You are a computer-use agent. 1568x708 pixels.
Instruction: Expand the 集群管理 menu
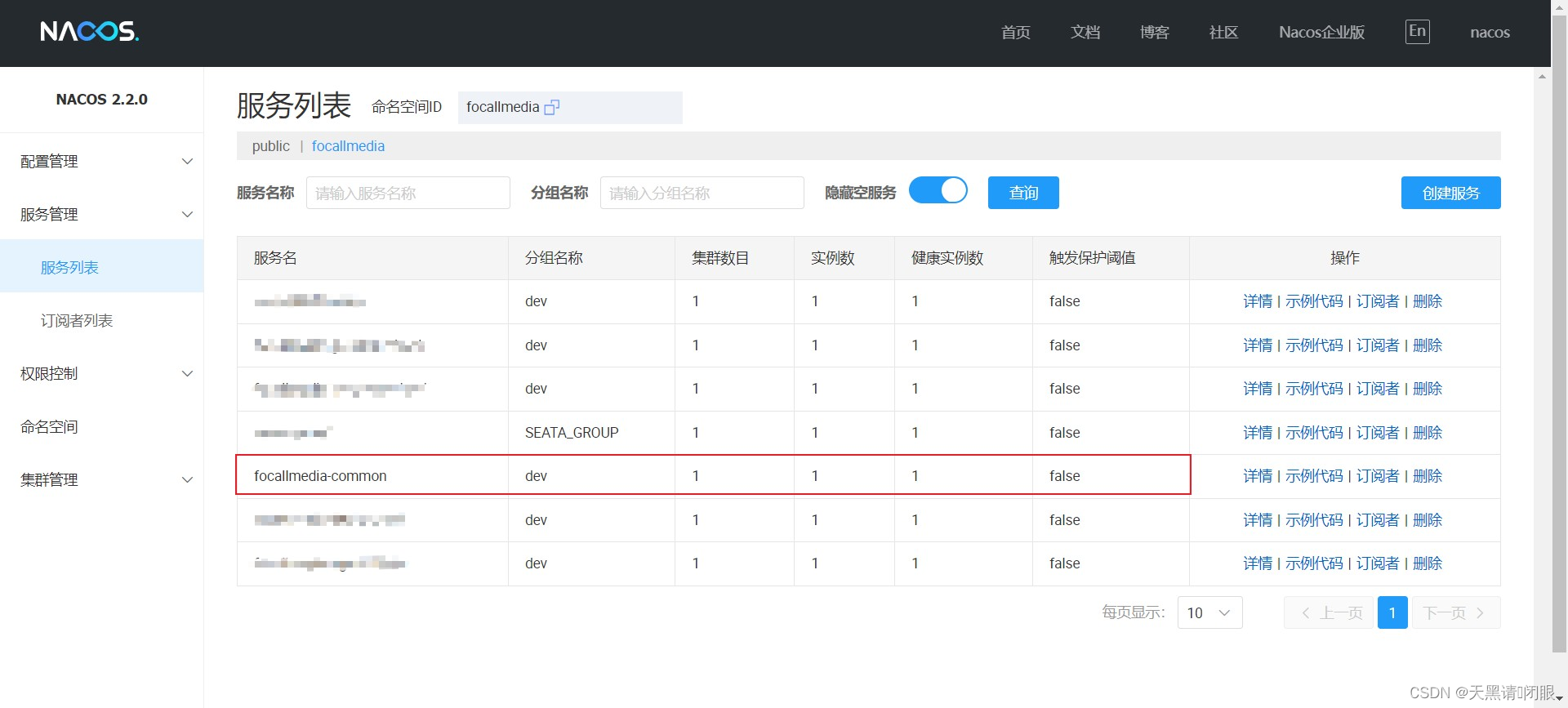coord(102,479)
